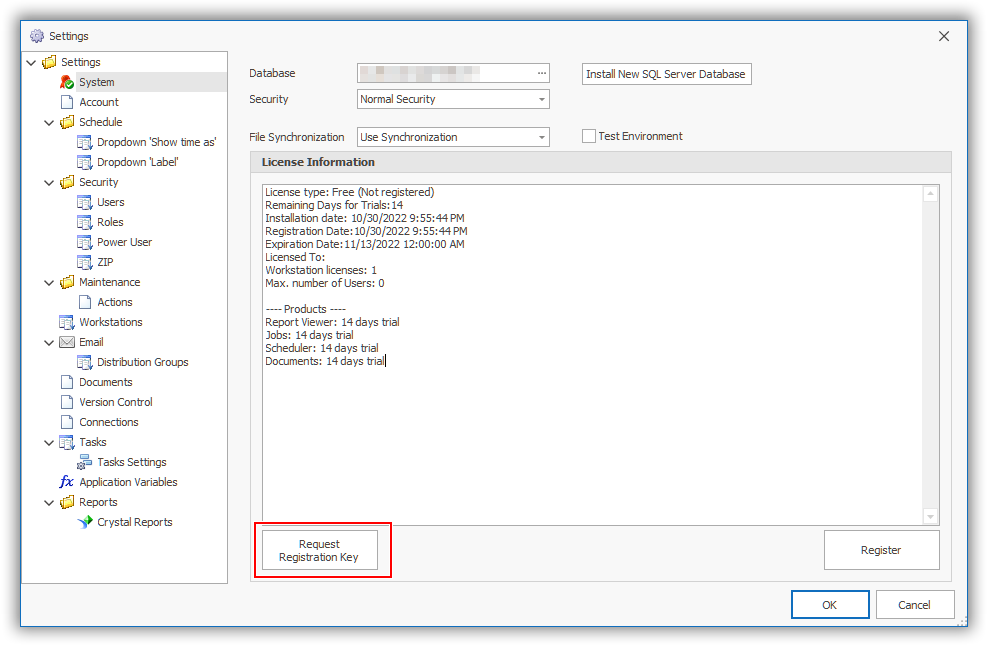Collapse the Schedule tree node
Screen dimensions: 988x647
[50, 122]
